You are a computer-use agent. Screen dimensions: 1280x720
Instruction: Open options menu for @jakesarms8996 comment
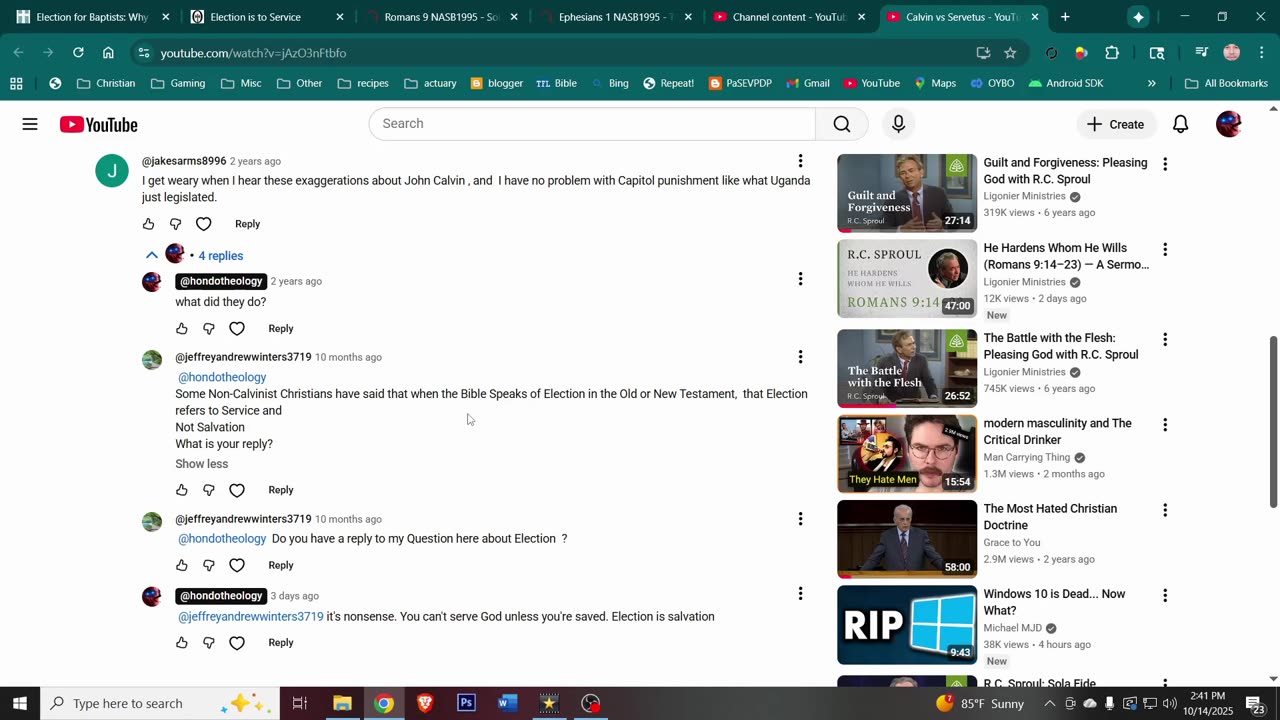coord(800,161)
